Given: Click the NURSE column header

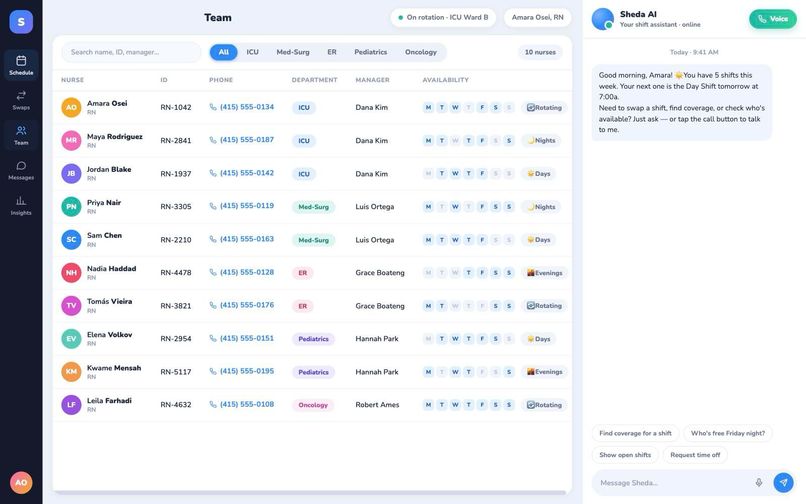Looking at the screenshot, I should coord(72,80).
